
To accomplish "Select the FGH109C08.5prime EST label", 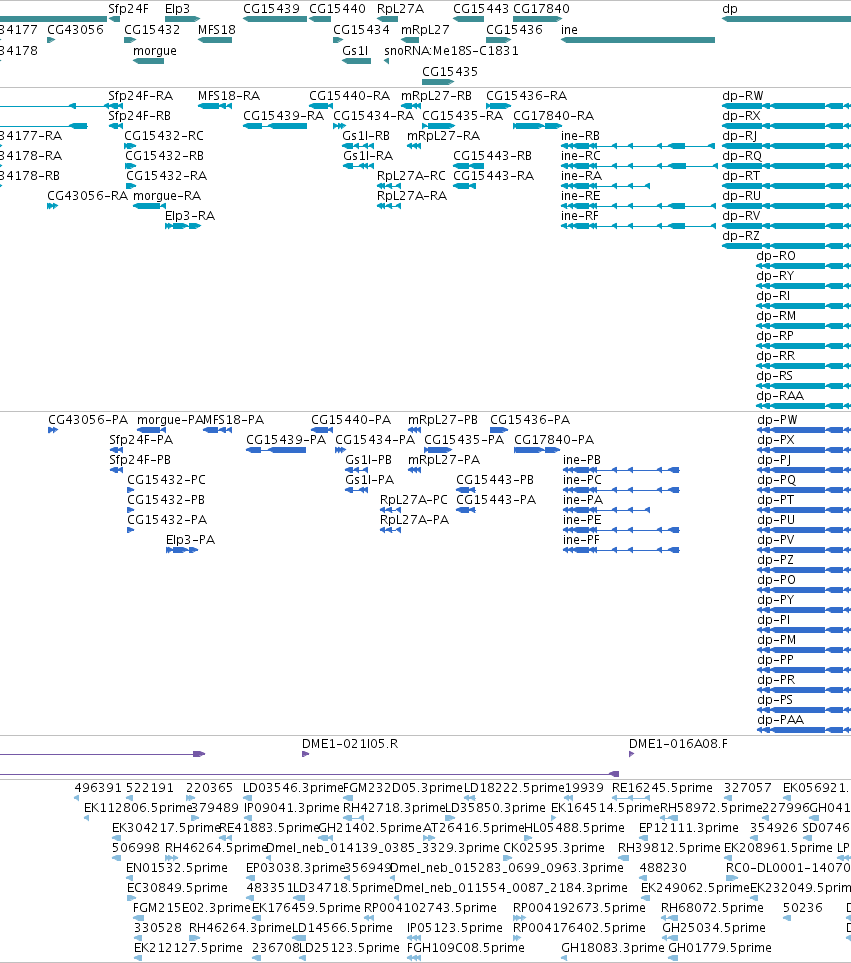I will coord(466,948).
